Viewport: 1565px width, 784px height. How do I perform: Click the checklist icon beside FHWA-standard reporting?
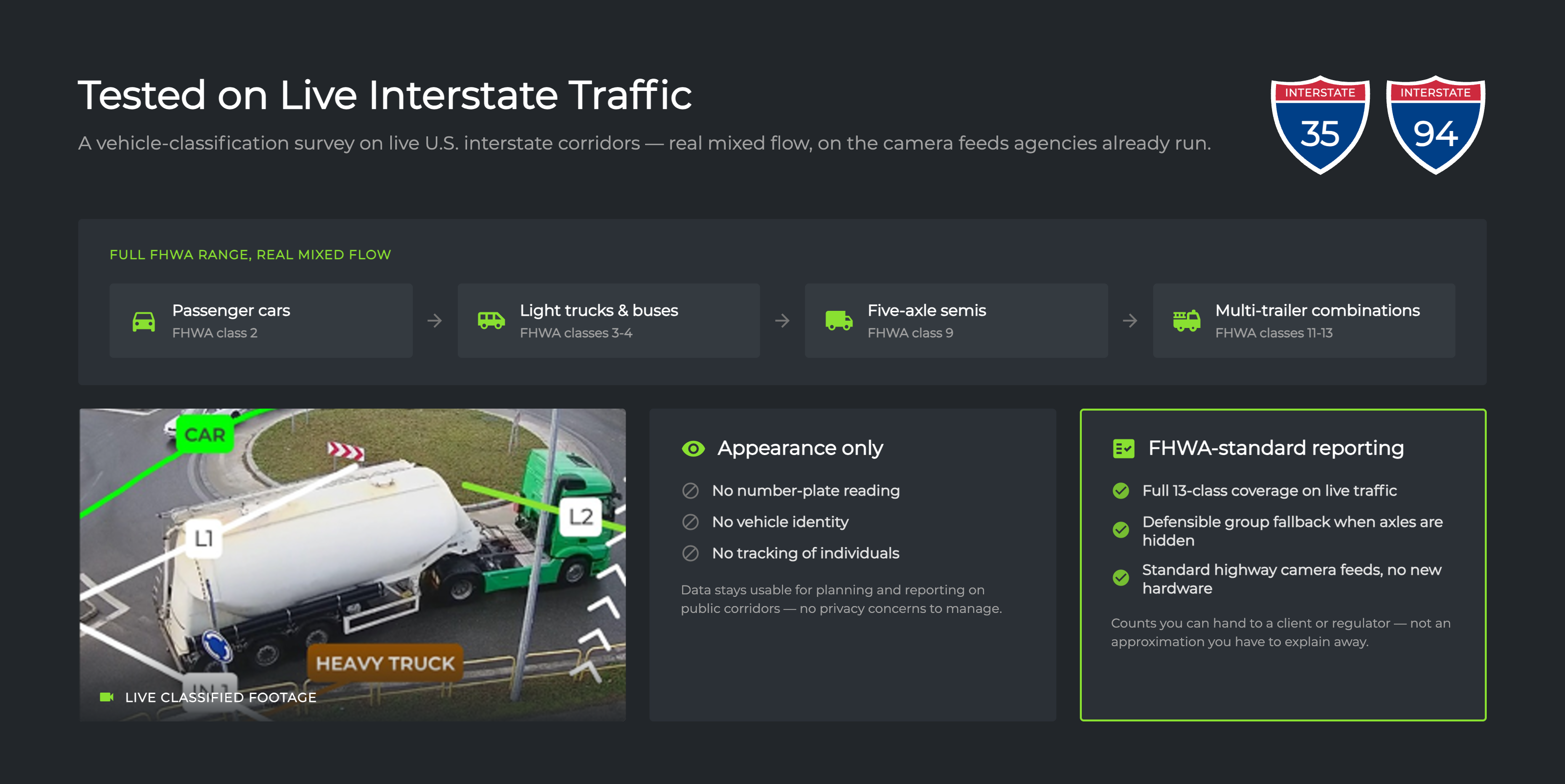[x=1123, y=449]
